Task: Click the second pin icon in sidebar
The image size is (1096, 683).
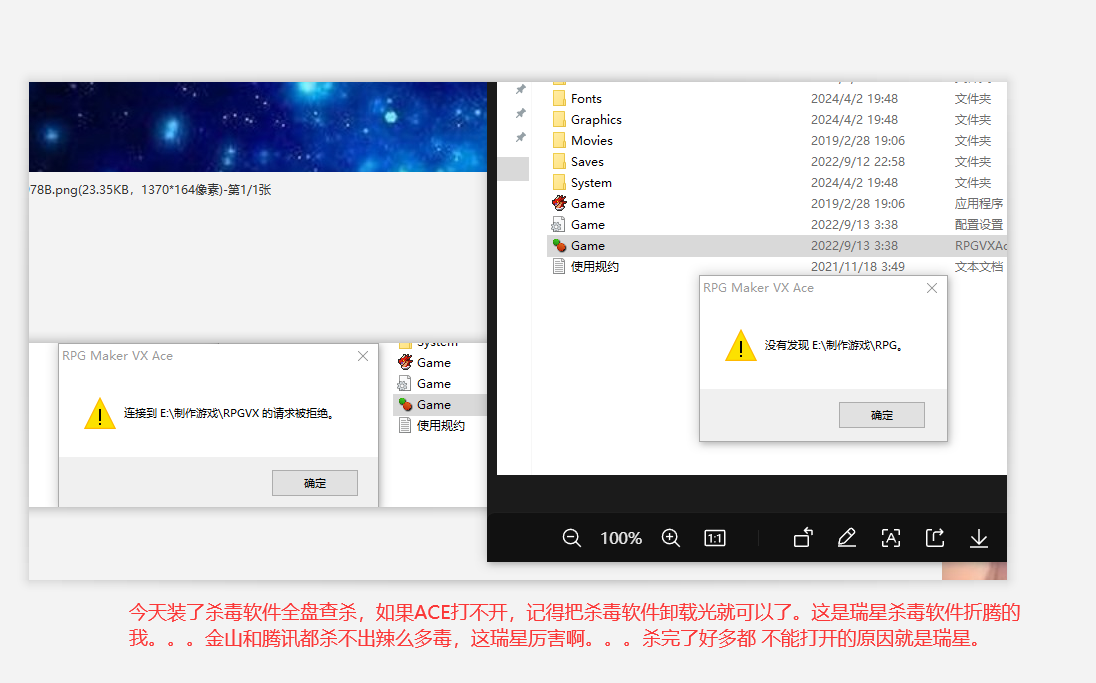Action: pyautogui.click(x=521, y=113)
